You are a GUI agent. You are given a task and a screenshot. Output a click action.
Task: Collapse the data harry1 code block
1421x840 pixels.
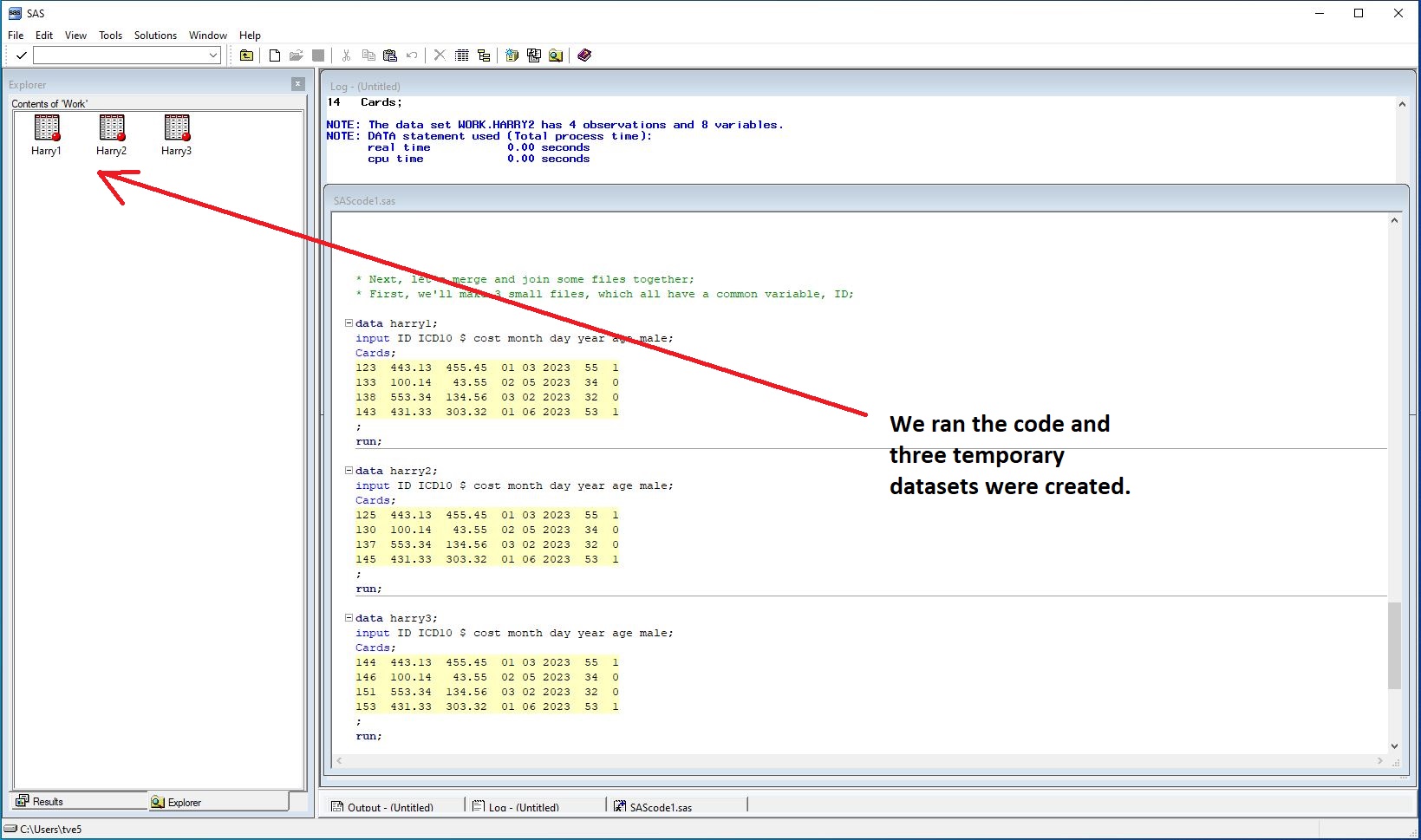click(x=349, y=323)
